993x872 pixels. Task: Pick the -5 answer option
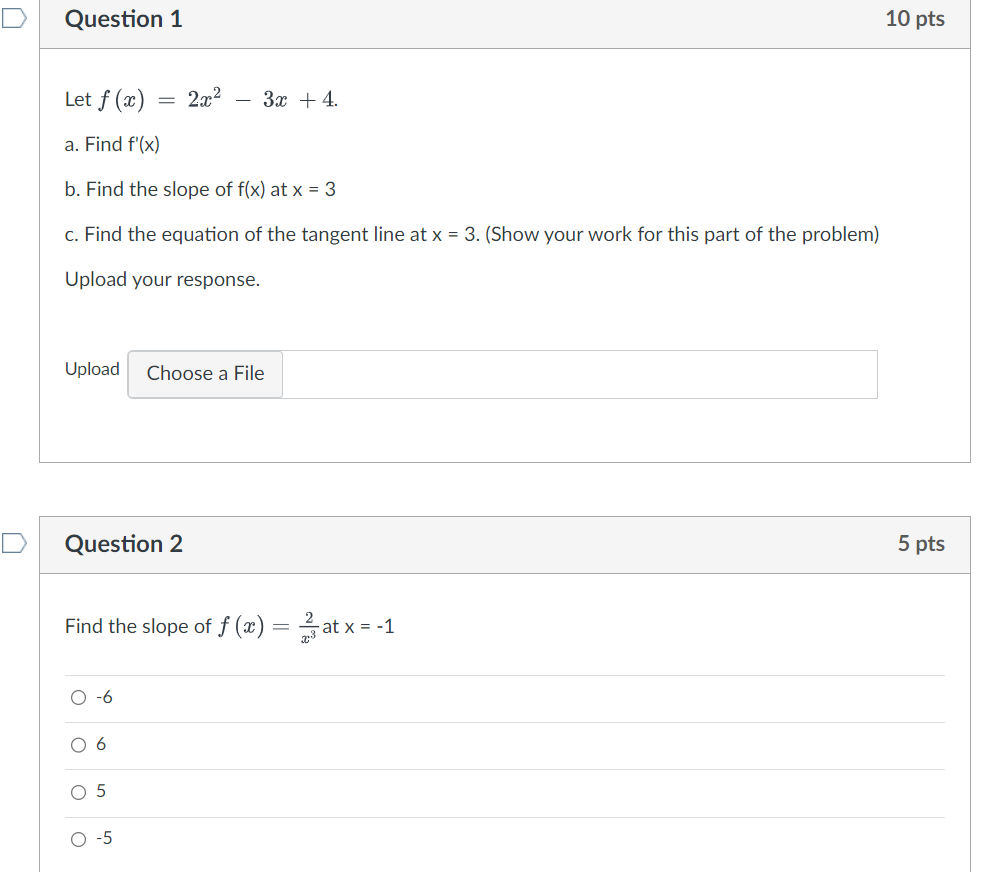(79, 839)
